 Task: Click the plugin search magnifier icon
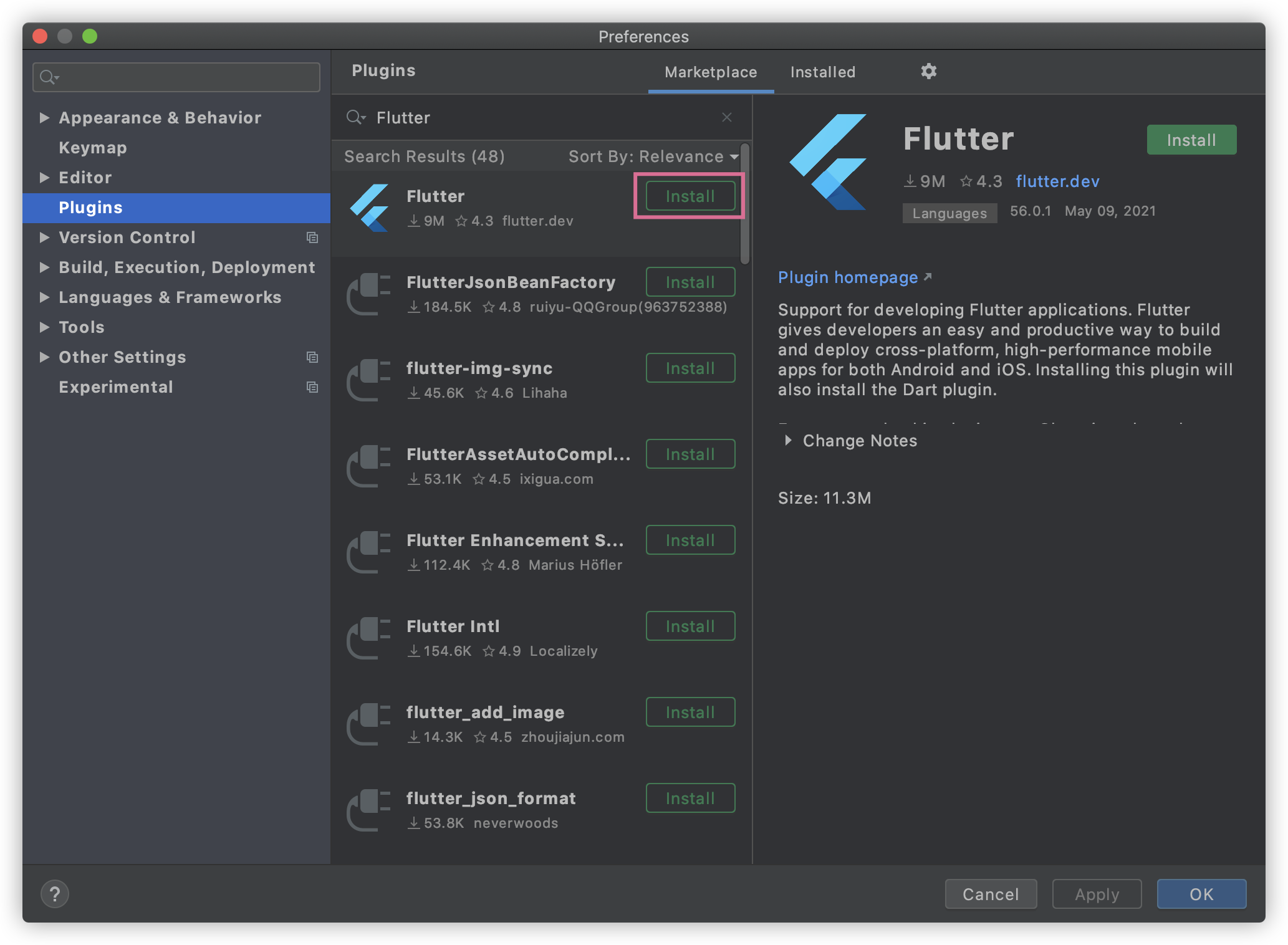click(x=356, y=117)
